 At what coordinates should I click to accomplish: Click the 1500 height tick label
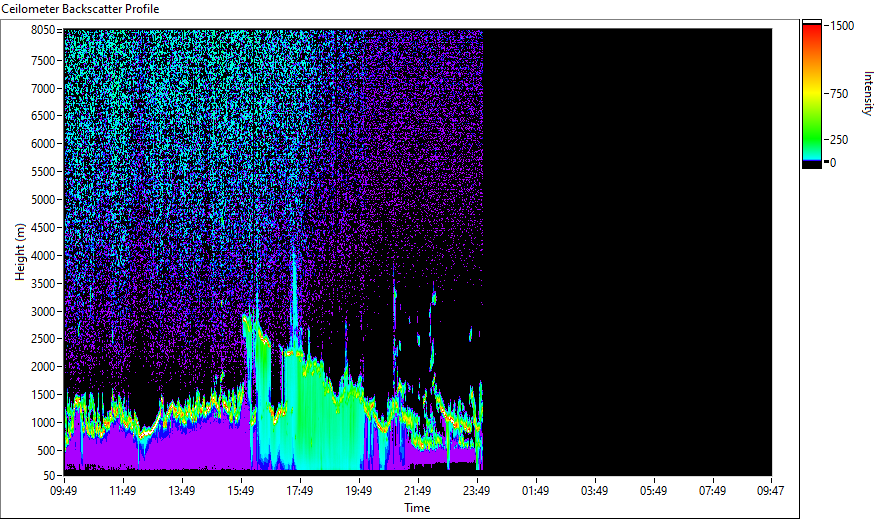point(43,395)
